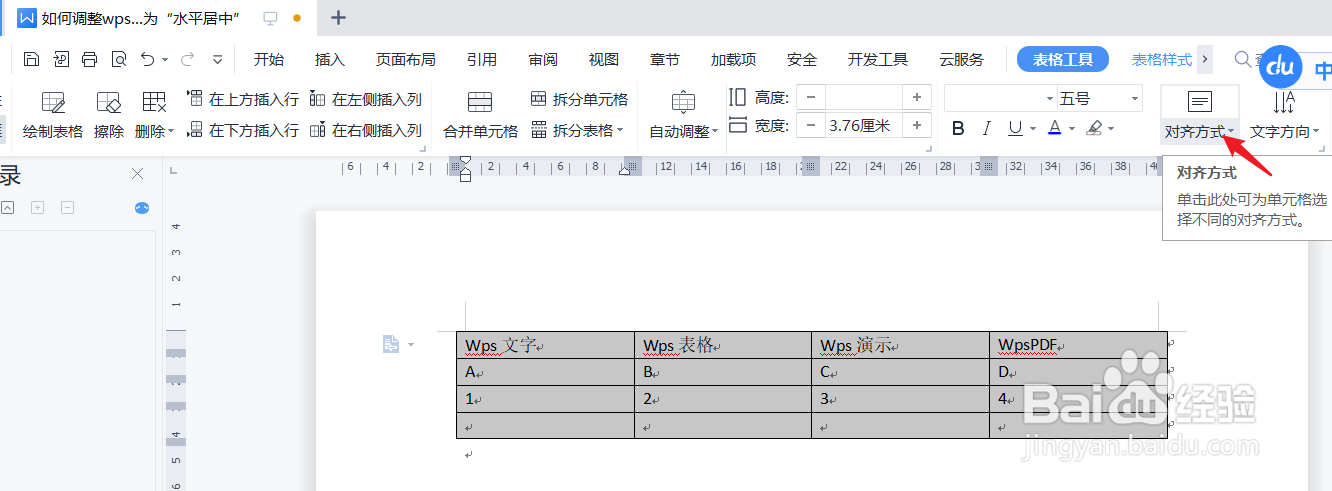This screenshot has height=491, width=1332.
Task: Decrease column width with minus button
Action: pos(810,125)
